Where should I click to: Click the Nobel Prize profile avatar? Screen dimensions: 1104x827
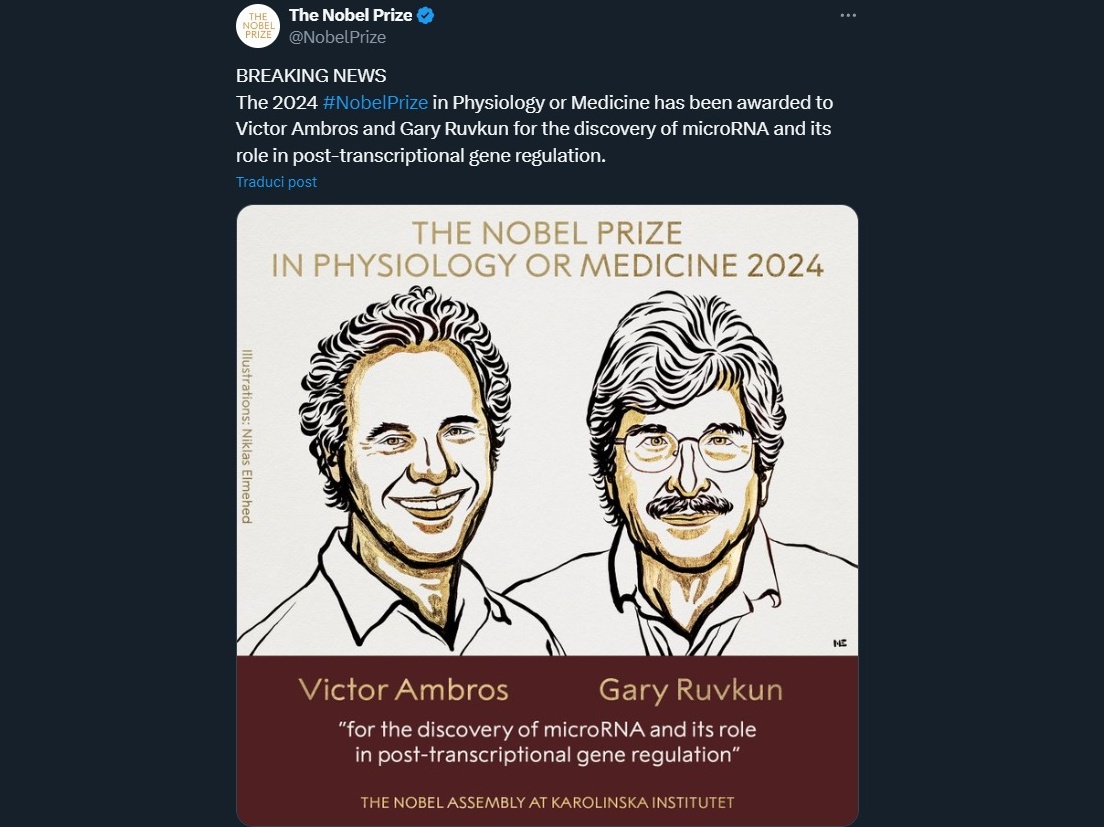pyautogui.click(x=257, y=26)
